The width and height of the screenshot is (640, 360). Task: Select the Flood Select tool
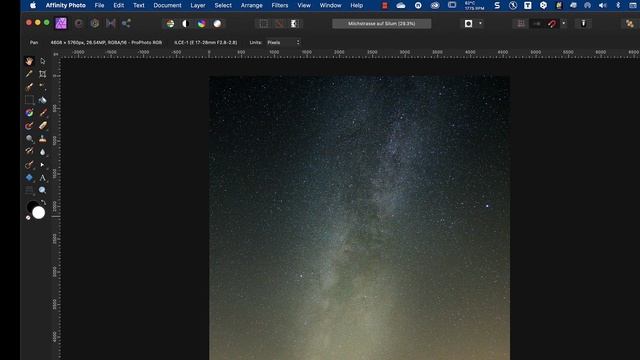(x=42, y=87)
